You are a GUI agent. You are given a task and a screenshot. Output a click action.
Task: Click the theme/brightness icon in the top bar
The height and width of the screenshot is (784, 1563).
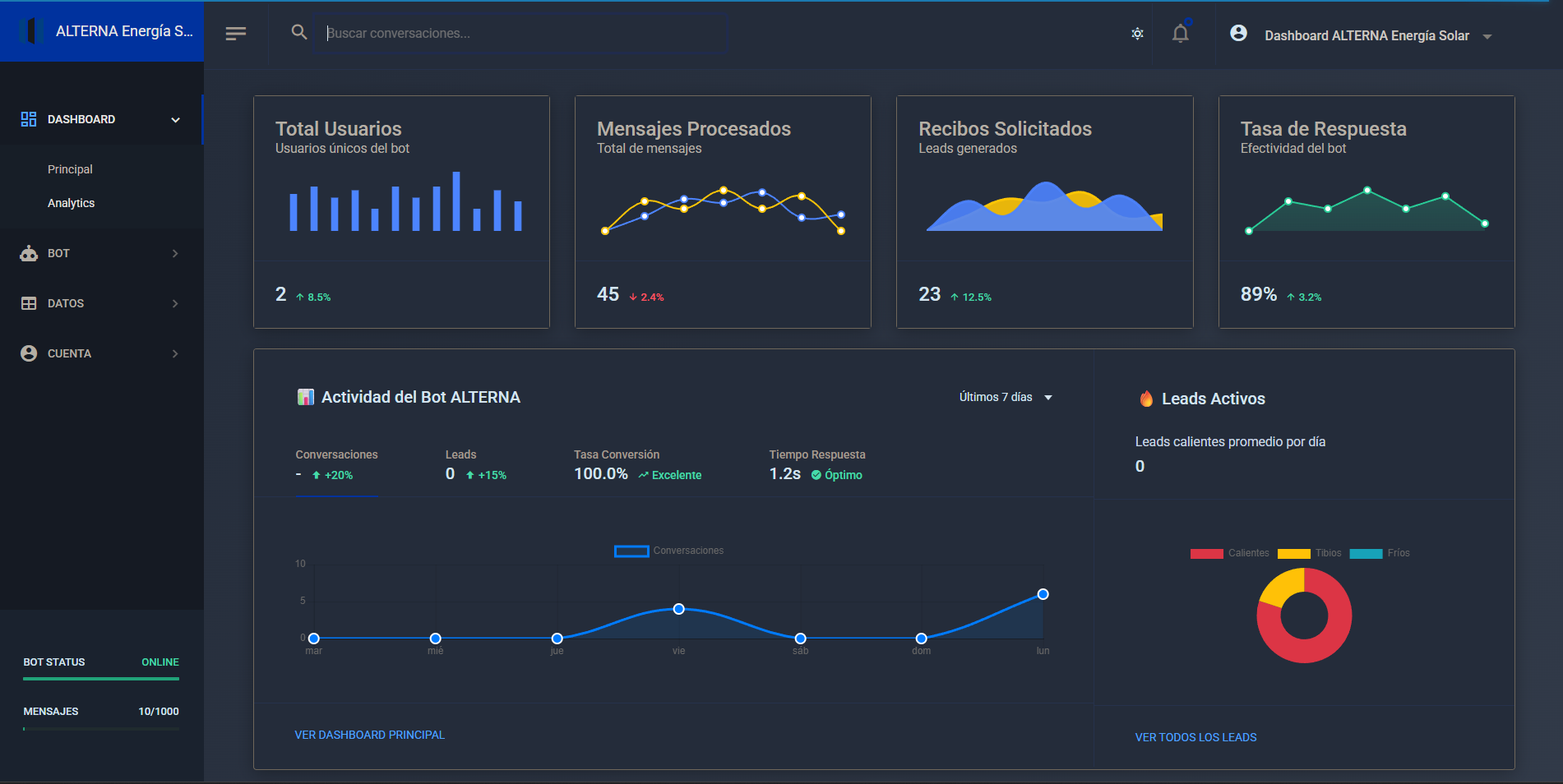(x=1137, y=33)
